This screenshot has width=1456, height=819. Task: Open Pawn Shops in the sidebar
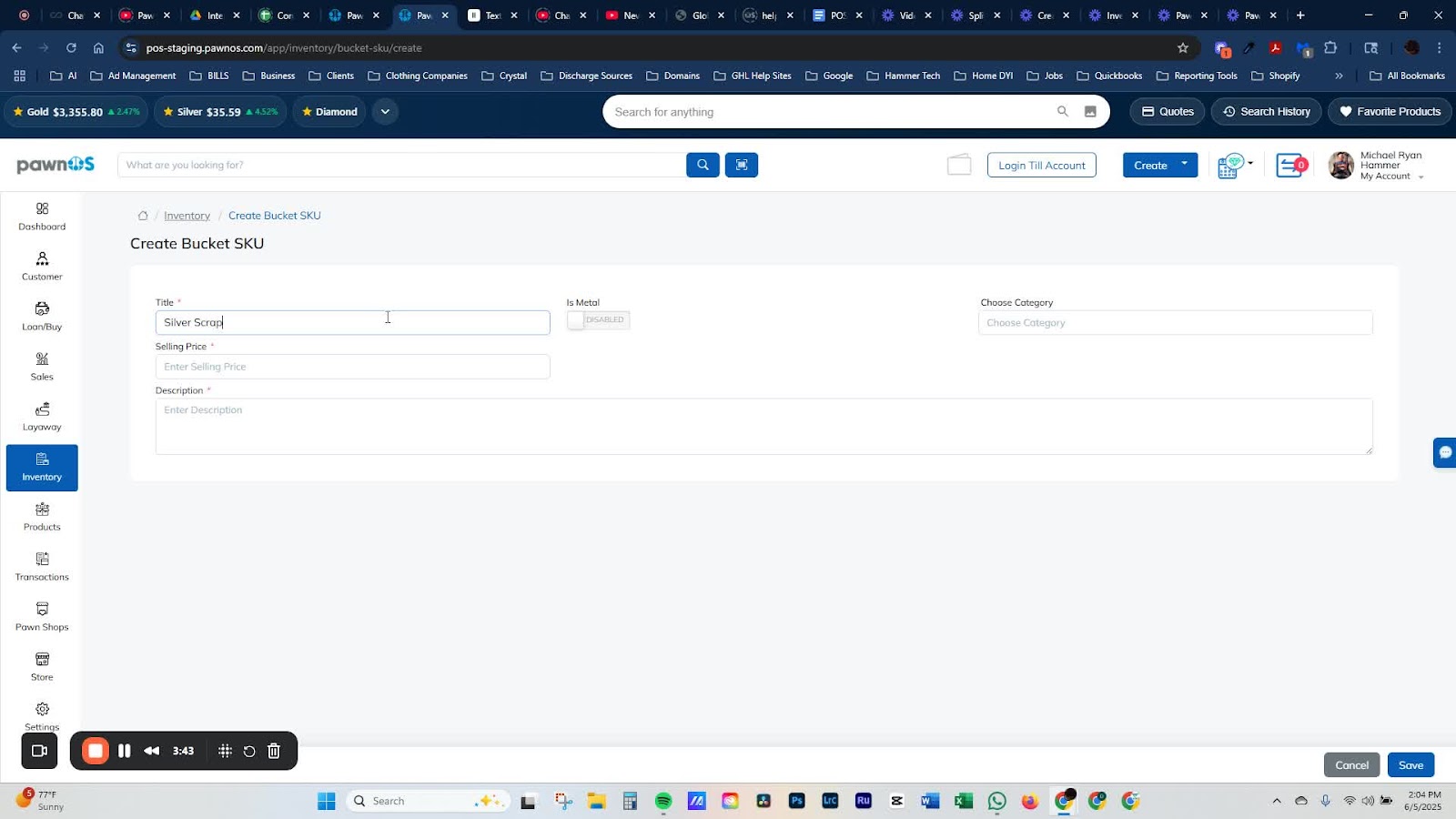click(42, 617)
